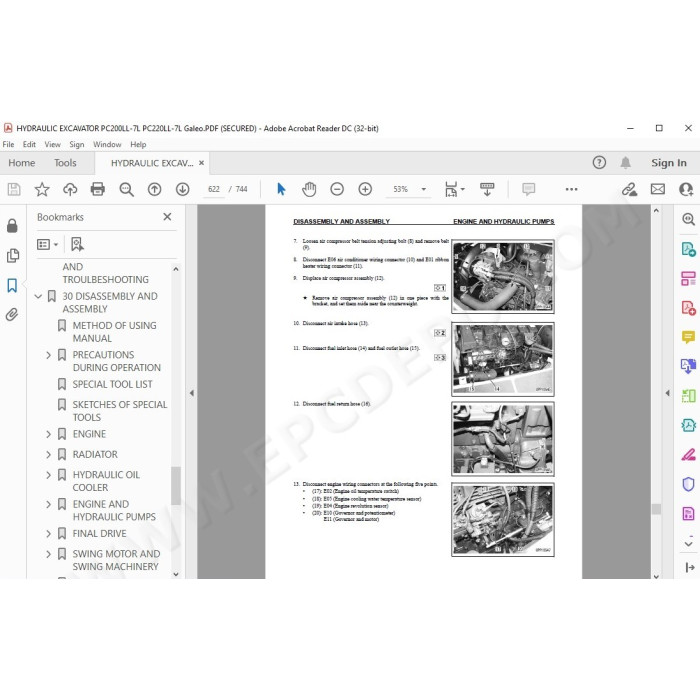This screenshot has height=700, width=700.
Task: Open the Fill & Sign tool
Action: point(688,454)
